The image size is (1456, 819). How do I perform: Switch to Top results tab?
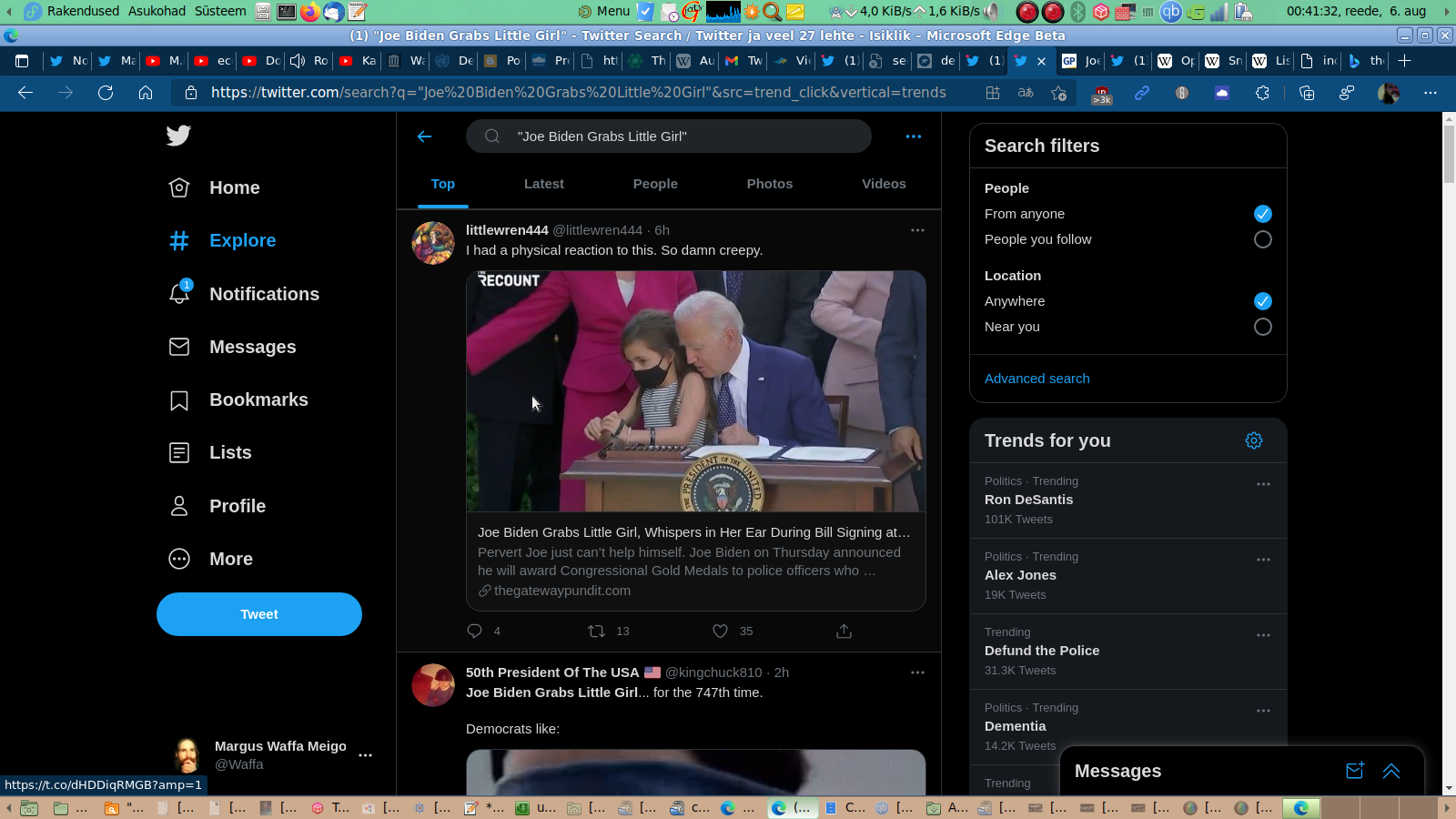(443, 184)
